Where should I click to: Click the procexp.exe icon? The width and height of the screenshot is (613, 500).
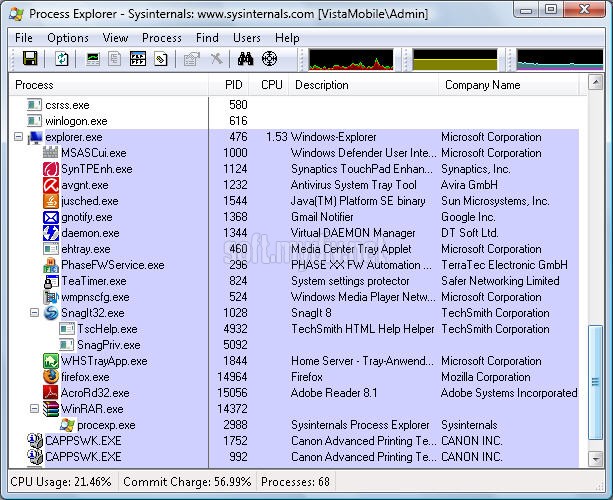[x=67, y=425]
